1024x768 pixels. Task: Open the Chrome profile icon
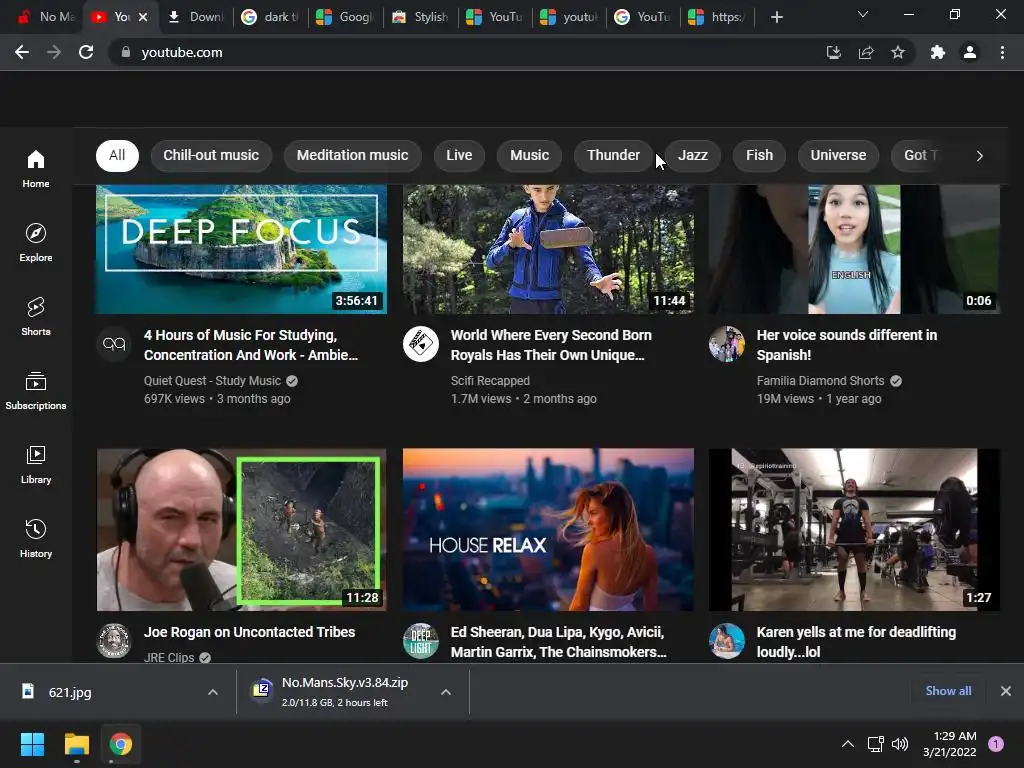[970, 52]
